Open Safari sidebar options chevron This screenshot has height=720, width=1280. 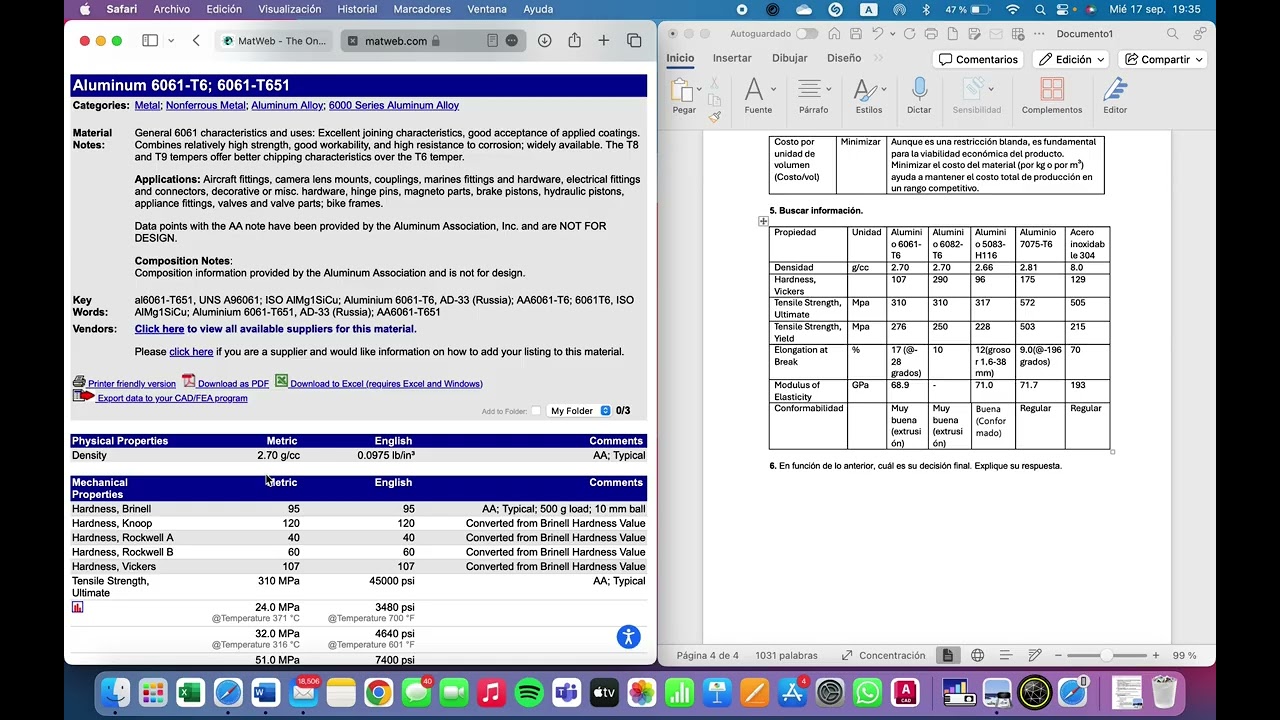point(171,41)
